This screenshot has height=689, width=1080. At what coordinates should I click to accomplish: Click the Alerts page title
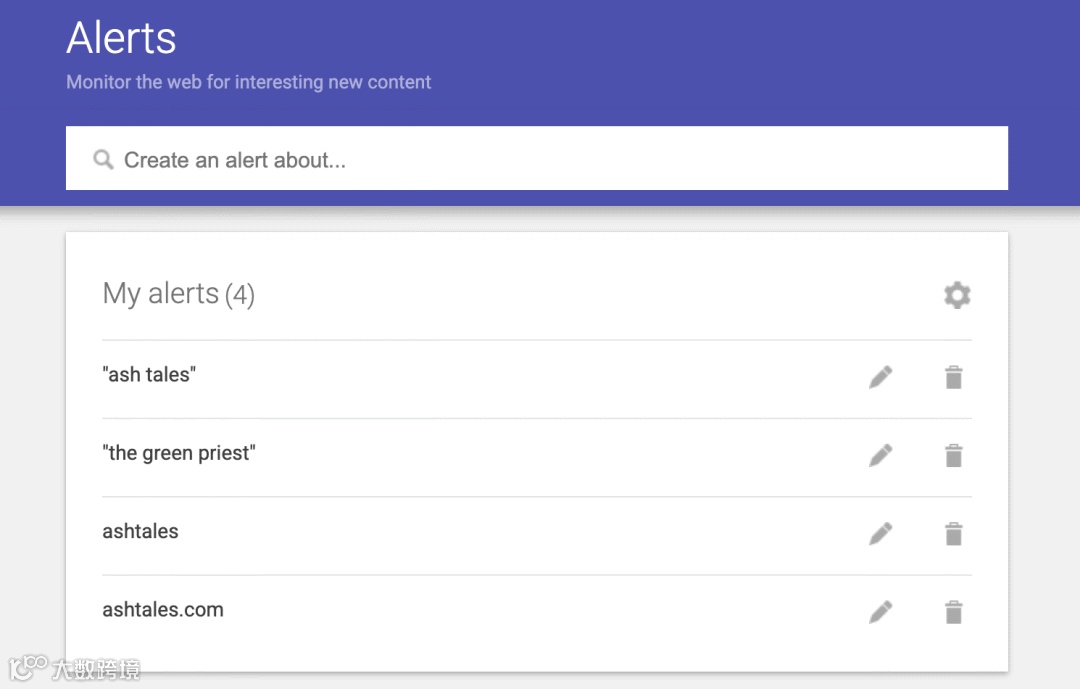(x=121, y=38)
